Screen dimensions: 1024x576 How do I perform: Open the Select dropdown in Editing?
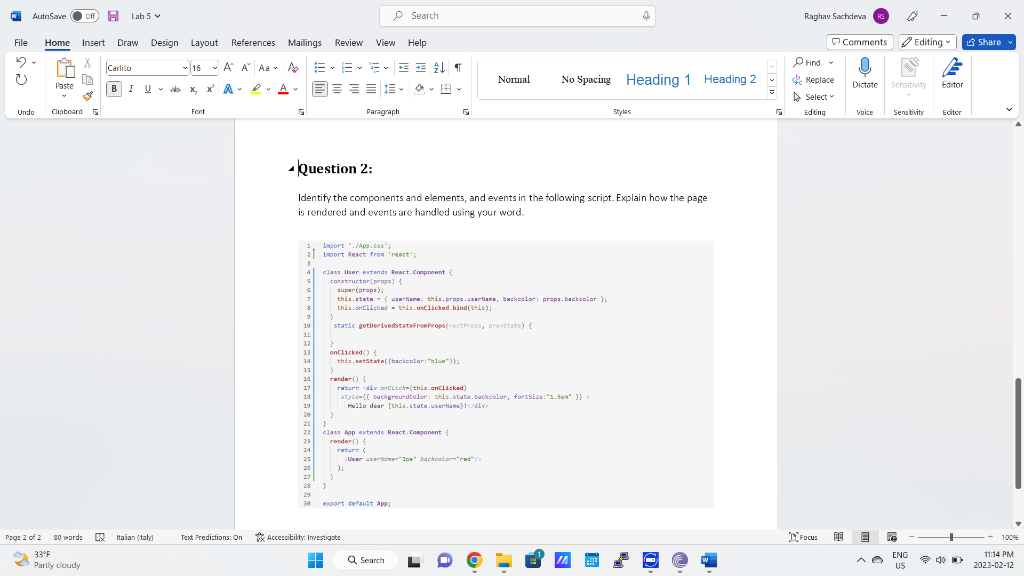point(814,97)
